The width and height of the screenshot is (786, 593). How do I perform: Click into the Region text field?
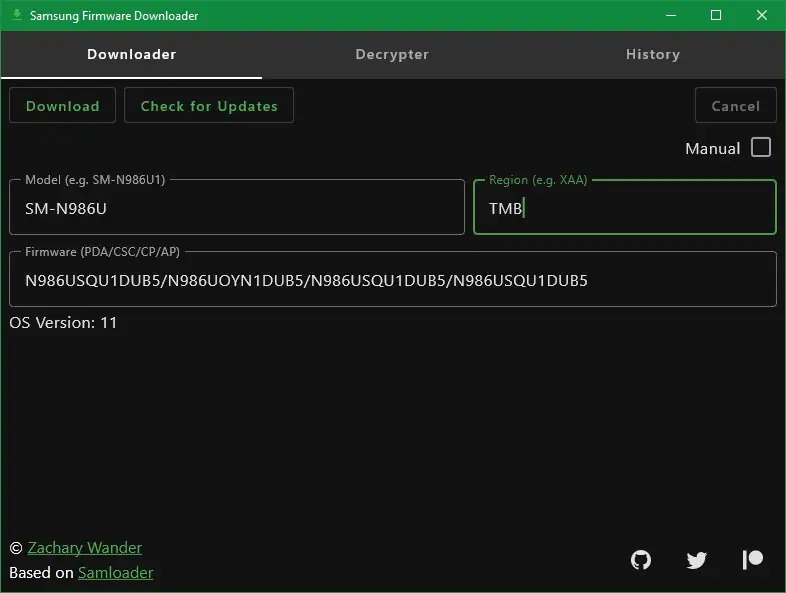tap(624, 209)
